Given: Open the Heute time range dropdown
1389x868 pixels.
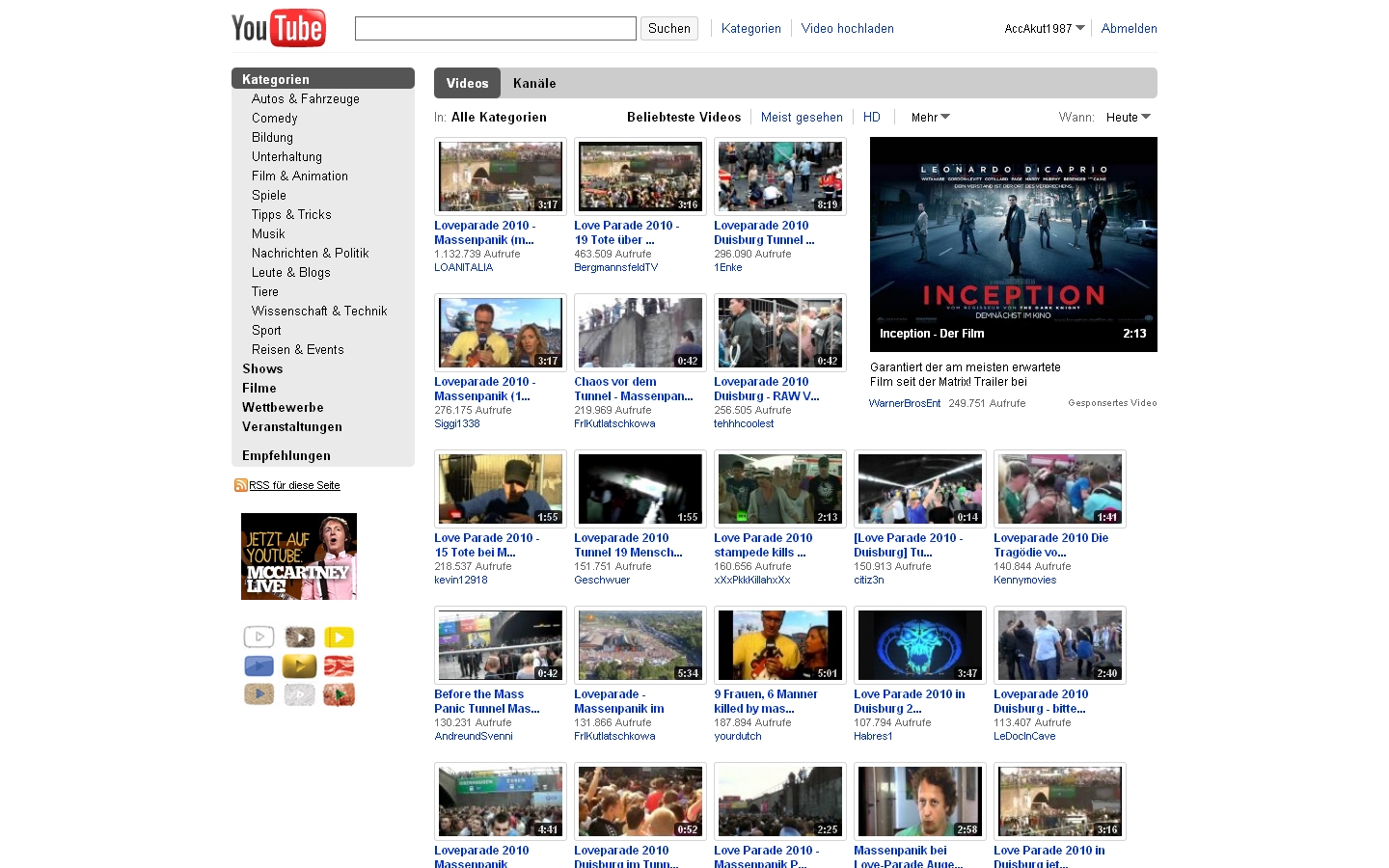Looking at the screenshot, I should (1129, 117).
